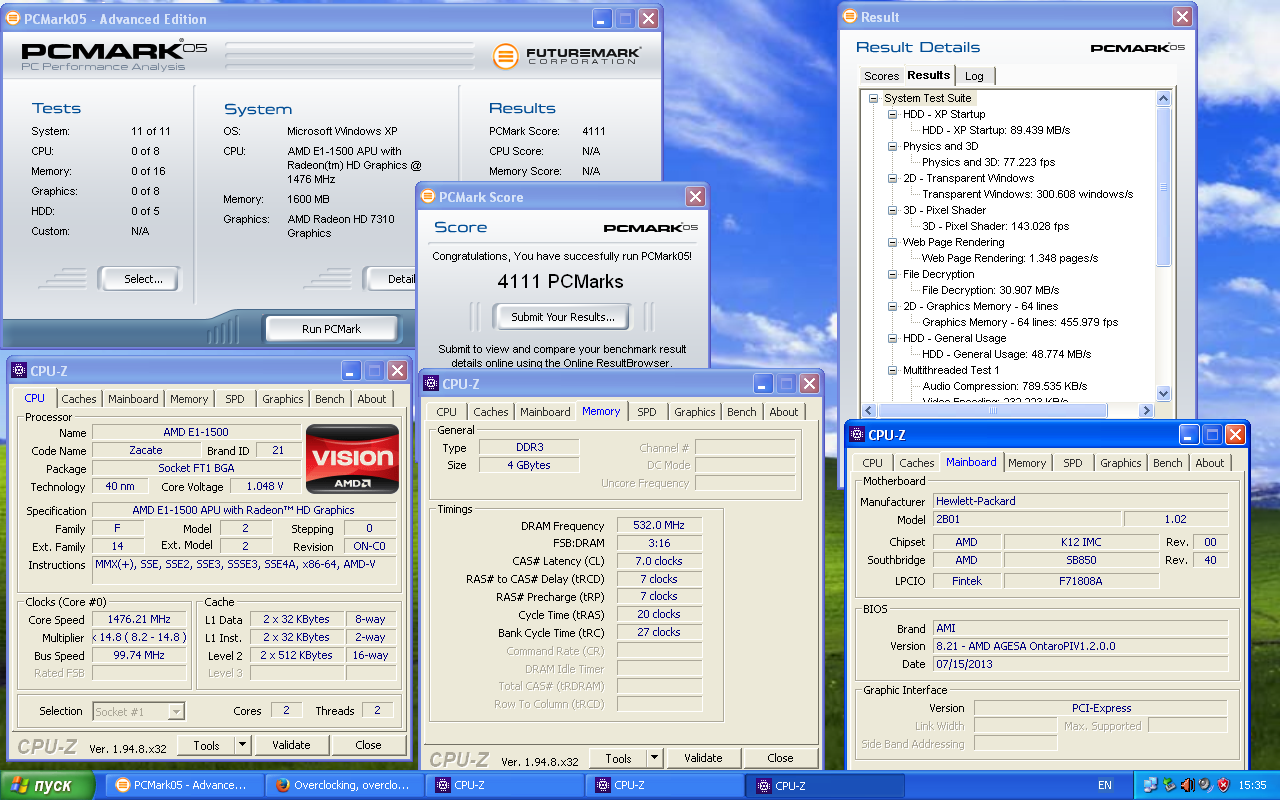This screenshot has width=1280, height=800.
Task: Click the CPU-Z Mainboard window title icon
Action: 857,435
